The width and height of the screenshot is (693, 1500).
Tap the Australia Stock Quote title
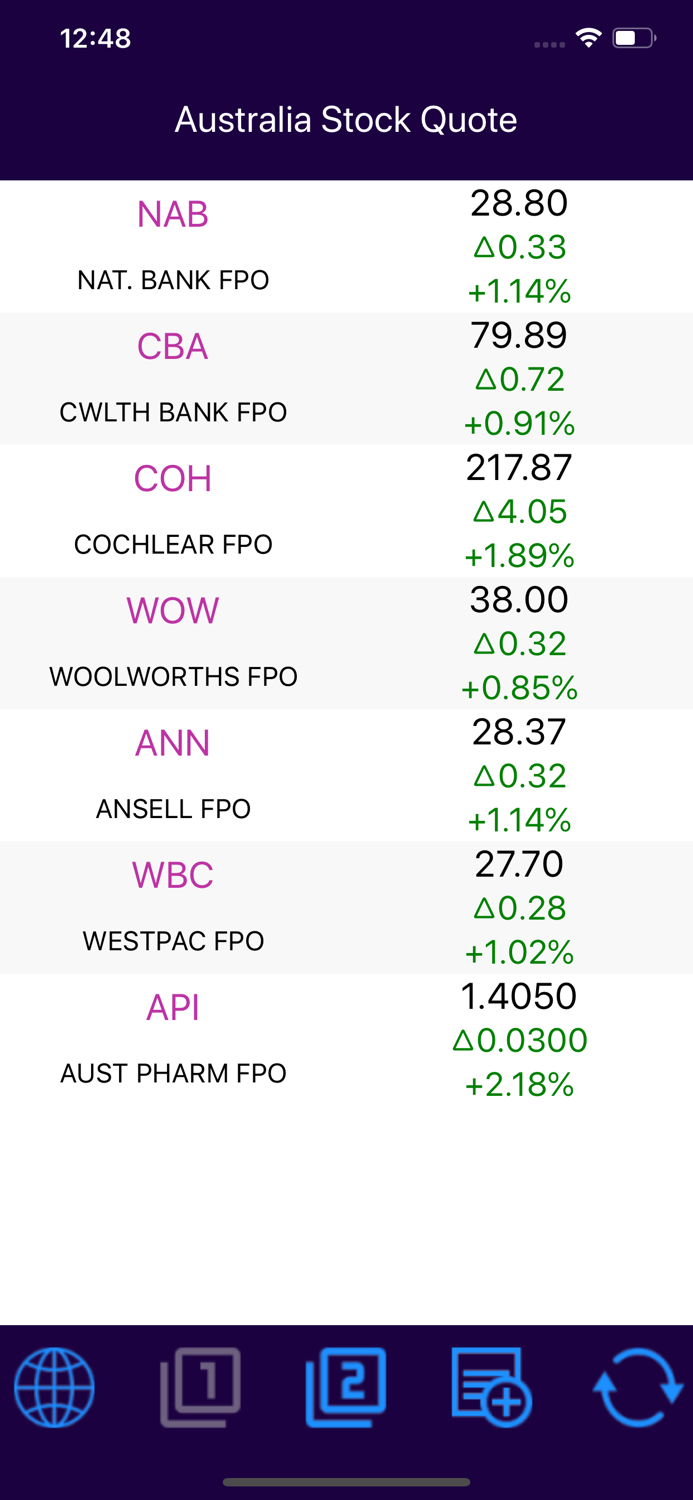tap(346, 120)
